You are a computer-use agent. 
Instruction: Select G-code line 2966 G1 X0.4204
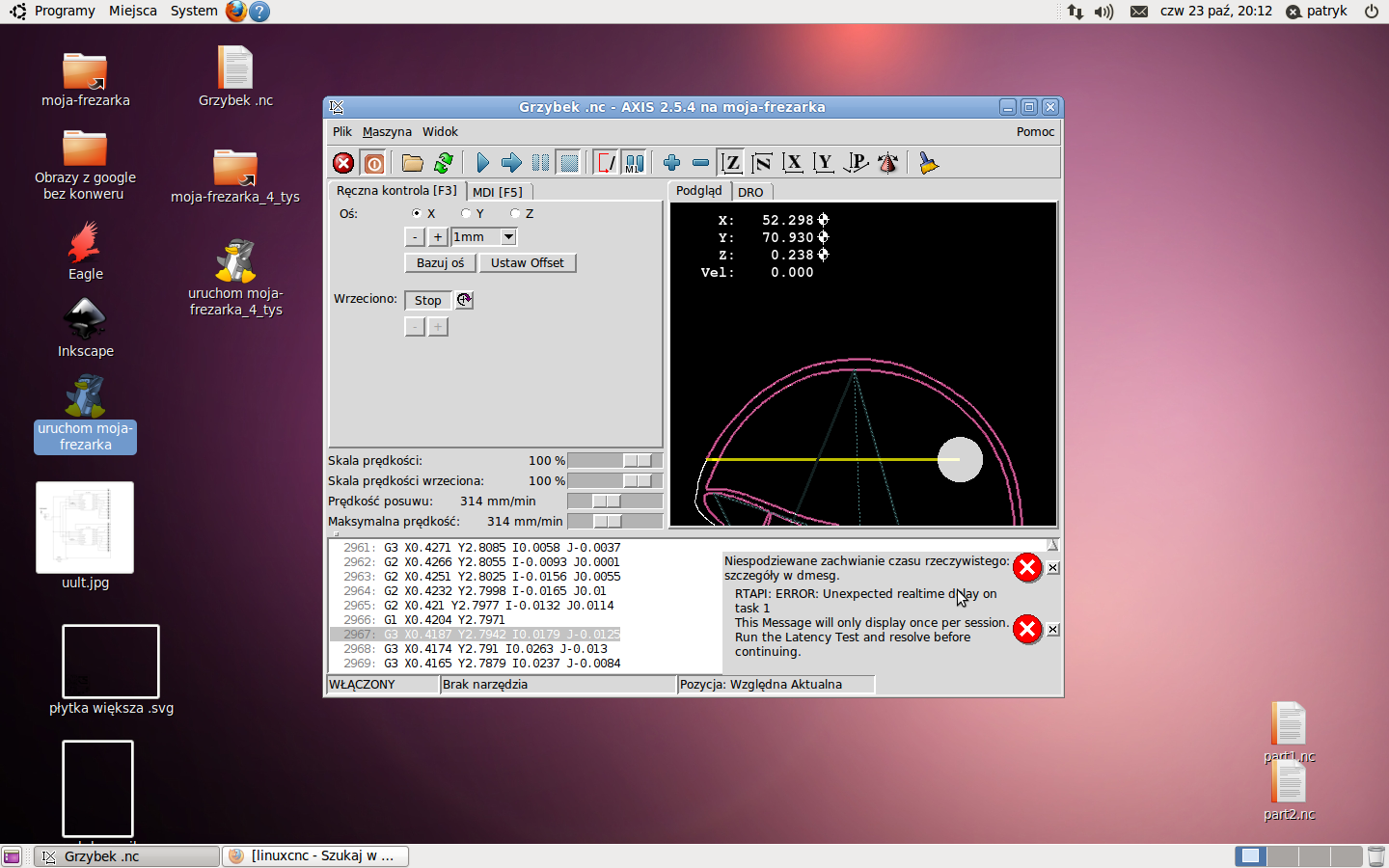[x=424, y=620]
